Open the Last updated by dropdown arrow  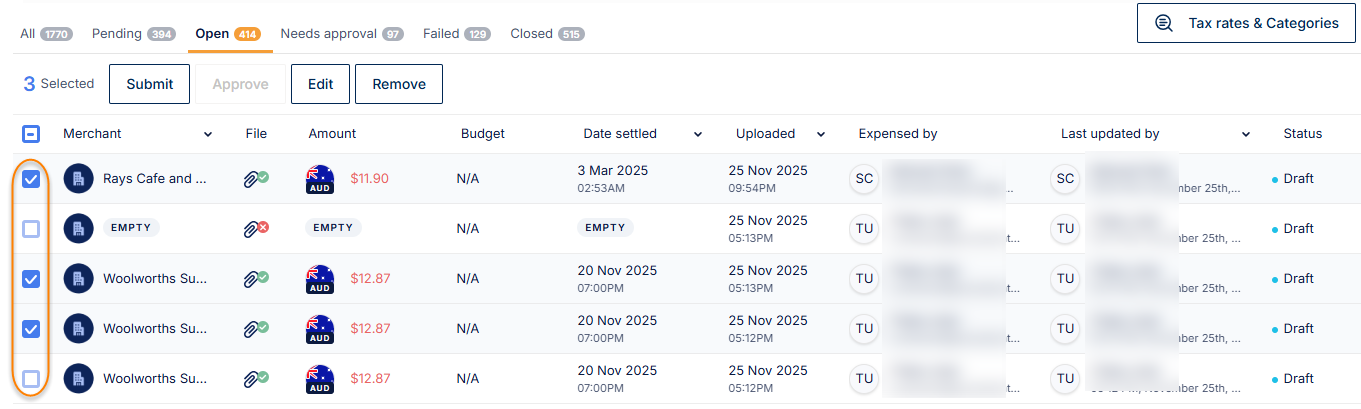[x=1246, y=134]
